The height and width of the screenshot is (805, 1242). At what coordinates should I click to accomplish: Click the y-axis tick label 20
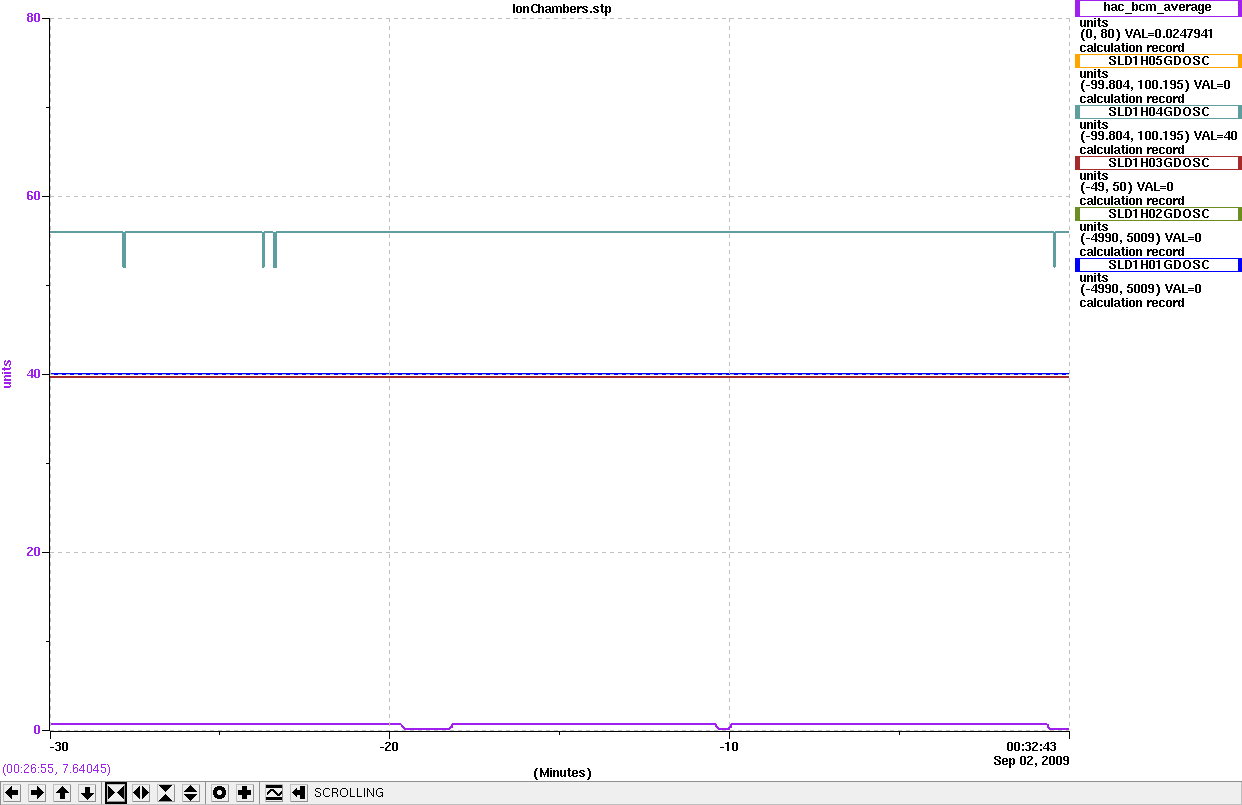point(32,552)
